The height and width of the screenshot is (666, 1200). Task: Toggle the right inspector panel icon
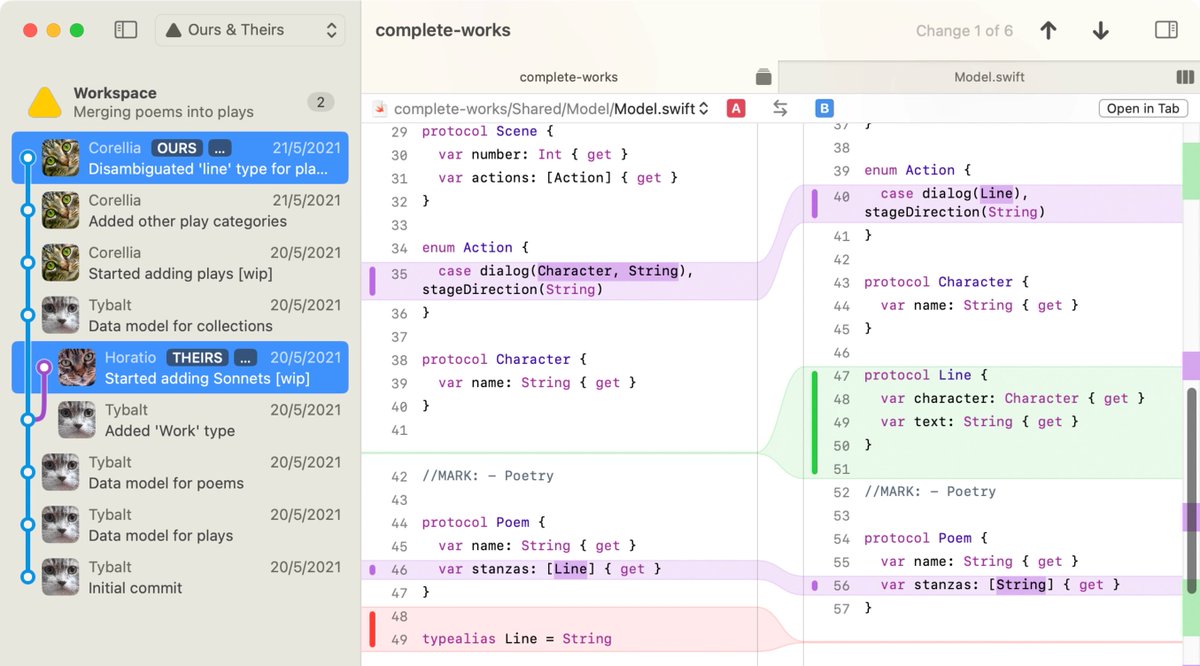pos(1166,30)
